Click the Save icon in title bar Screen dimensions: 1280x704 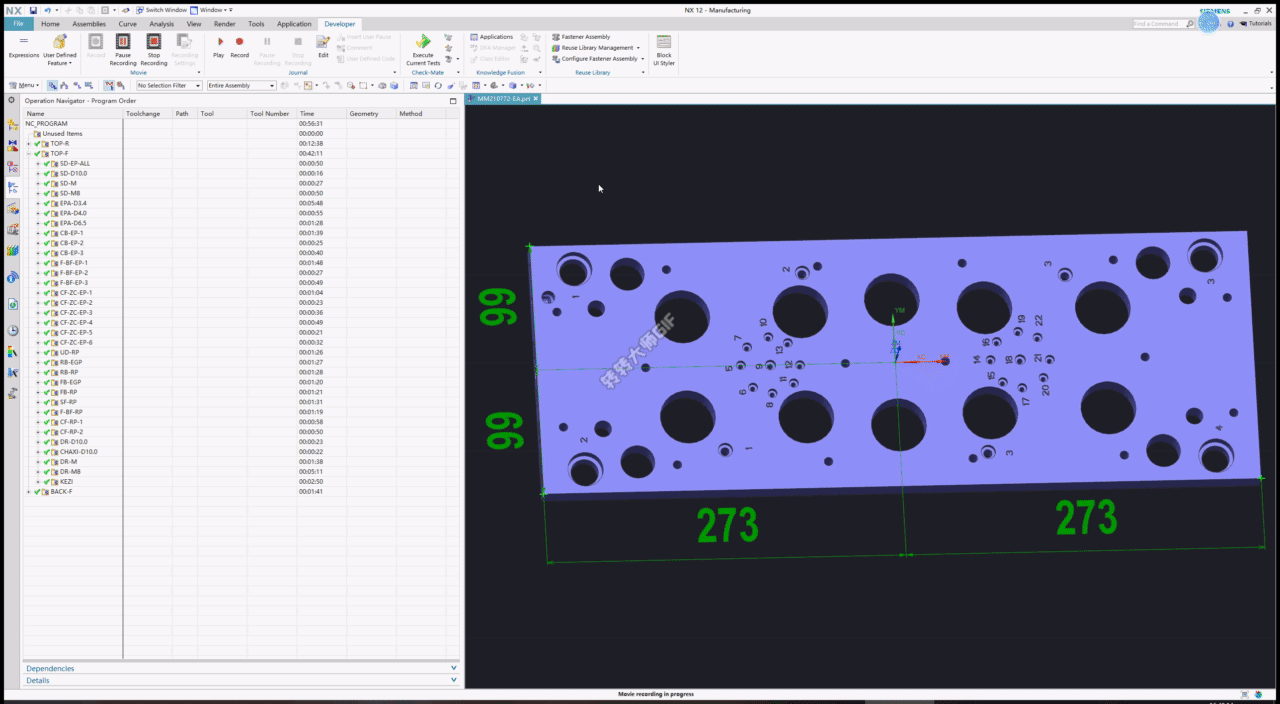pos(33,10)
